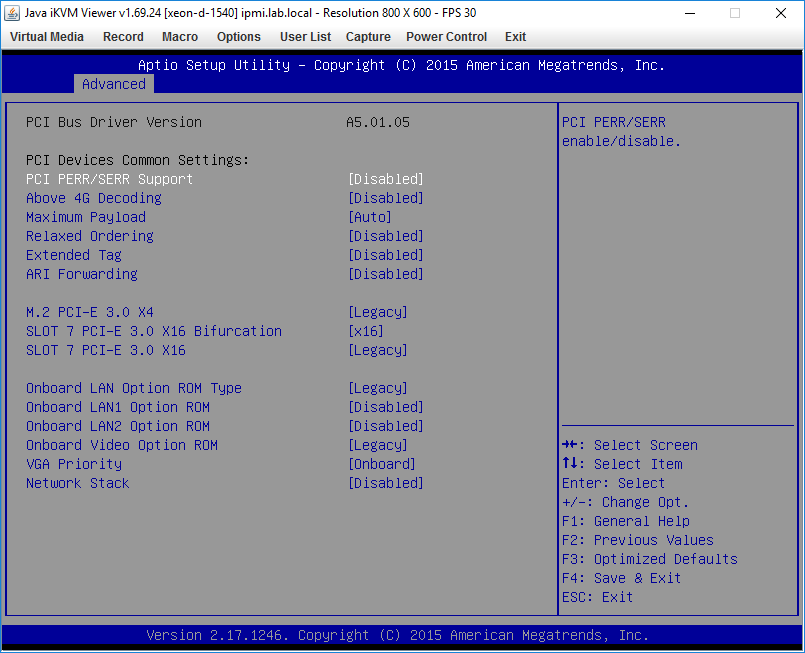The image size is (805, 653).
Task: Click the Exit menu item
Action: [x=515, y=37]
